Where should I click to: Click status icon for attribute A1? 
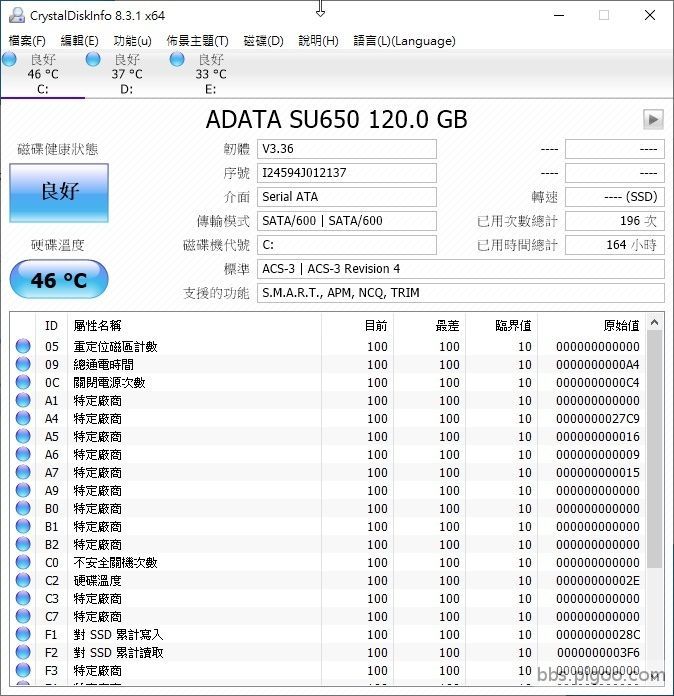click(23, 400)
